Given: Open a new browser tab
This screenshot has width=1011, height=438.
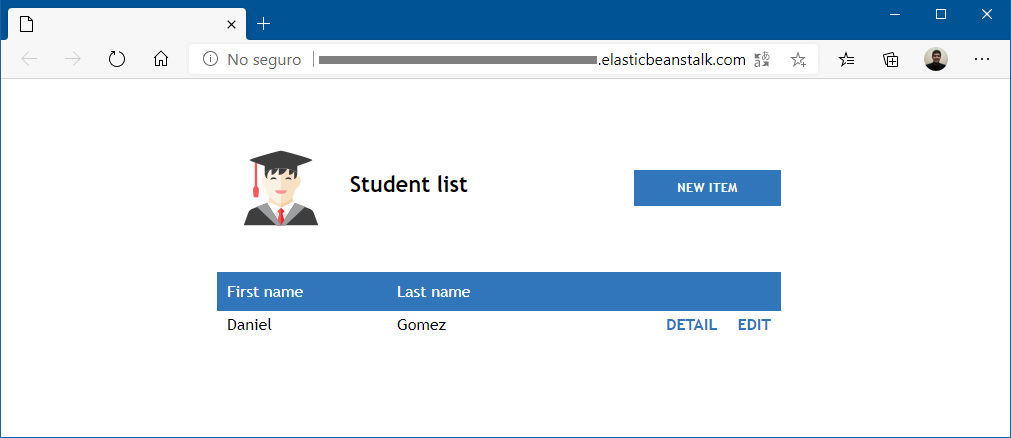Looking at the screenshot, I should click(263, 24).
